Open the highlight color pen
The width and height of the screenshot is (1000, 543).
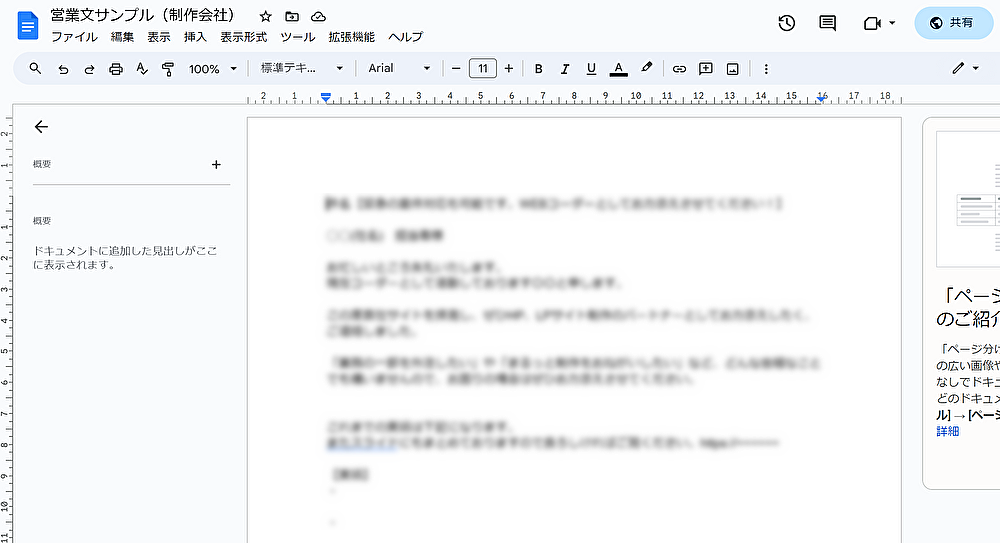(x=647, y=68)
